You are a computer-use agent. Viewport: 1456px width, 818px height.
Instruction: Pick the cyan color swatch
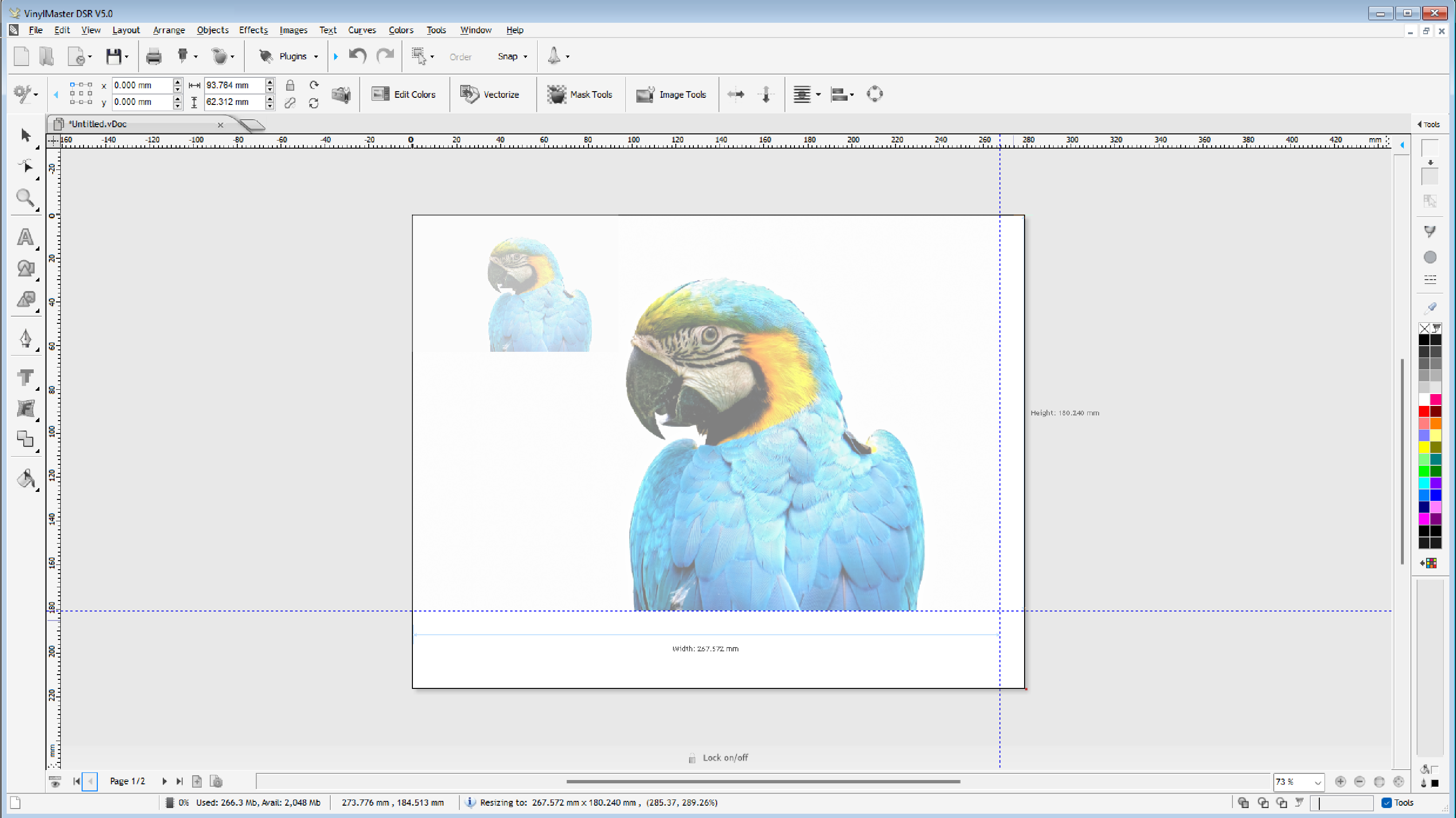(x=1424, y=483)
